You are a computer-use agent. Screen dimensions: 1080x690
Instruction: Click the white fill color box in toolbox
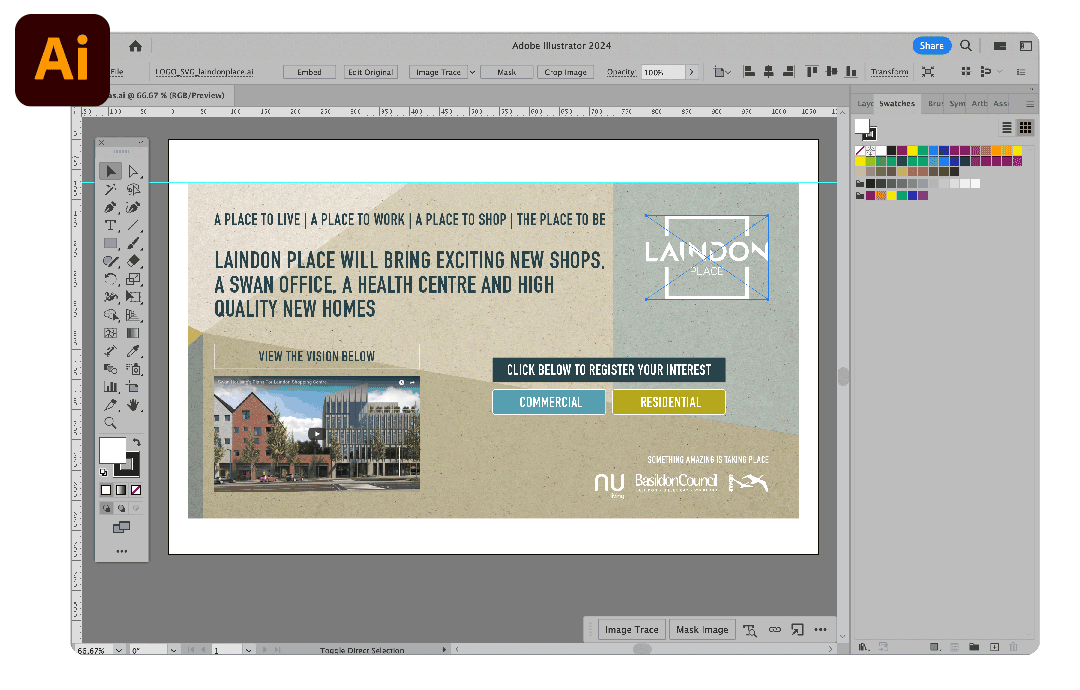click(x=111, y=450)
